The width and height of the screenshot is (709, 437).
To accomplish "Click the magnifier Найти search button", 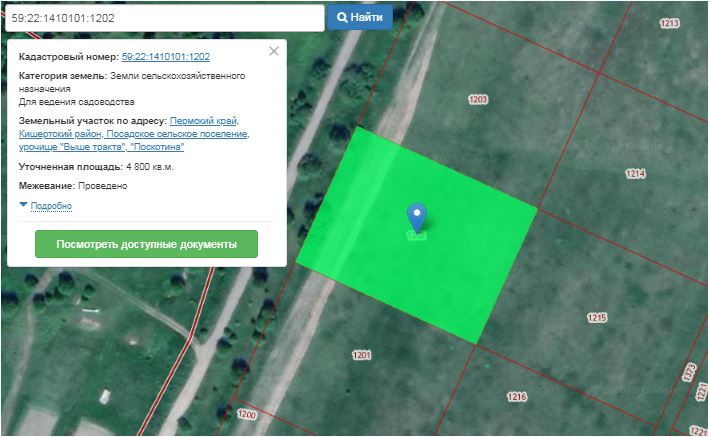I will pos(360,17).
